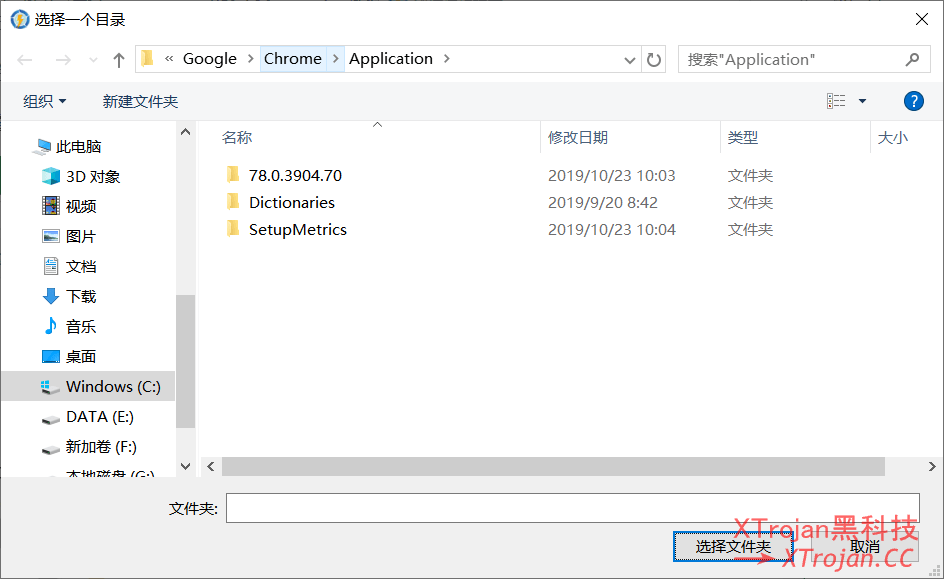The image size is (944, 579).
Task: Open the address bar history dropdown
Action: [630, 60]
